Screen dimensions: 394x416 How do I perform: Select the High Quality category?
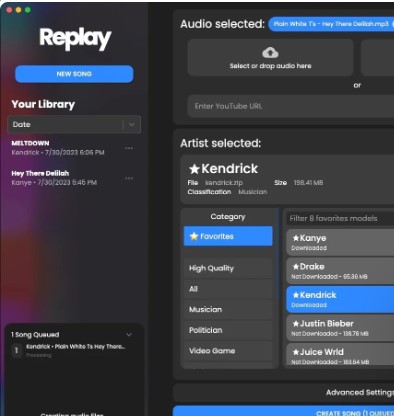[x=228, y=268]
